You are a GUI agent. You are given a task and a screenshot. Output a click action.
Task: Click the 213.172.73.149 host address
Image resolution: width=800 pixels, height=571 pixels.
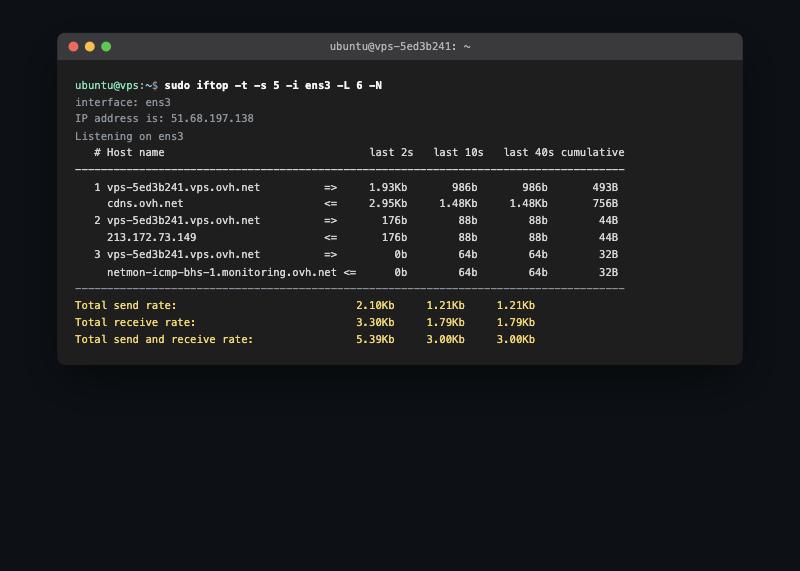(152, 237)
